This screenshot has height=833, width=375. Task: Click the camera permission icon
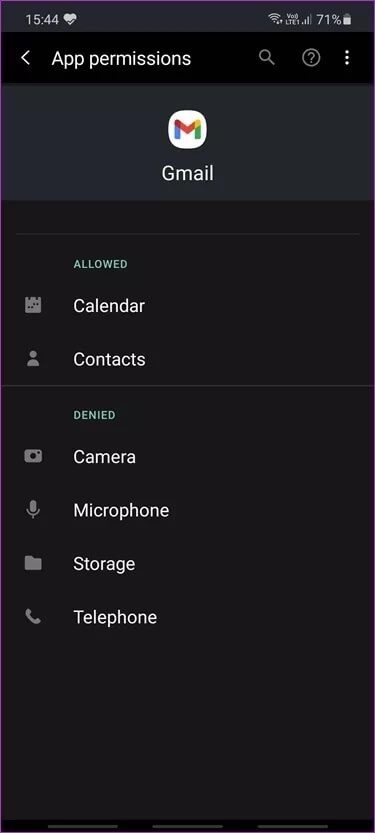33,456
